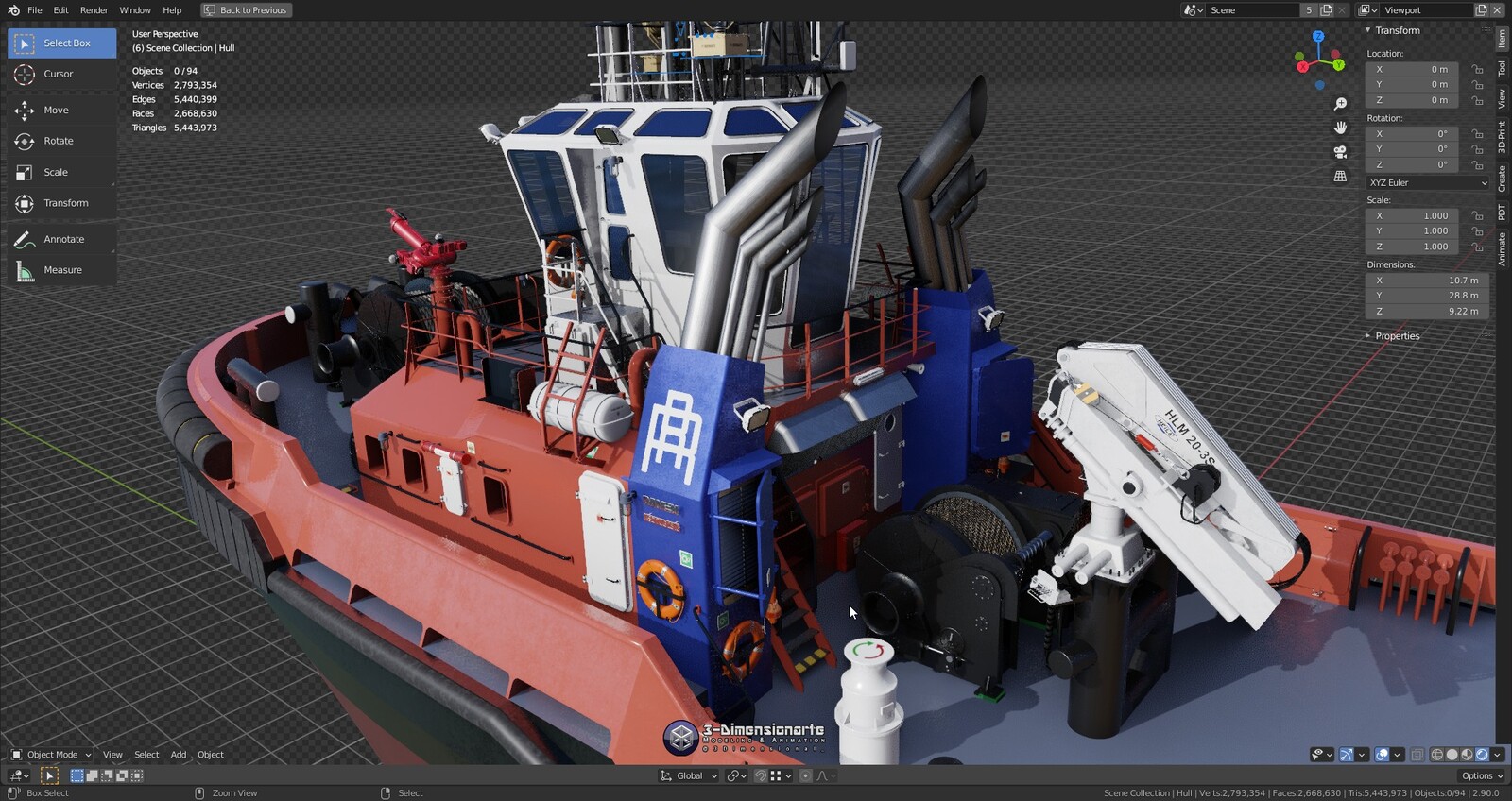1512x801 pixels.
Task: Open the Edit menu
Action: (60, 9)
